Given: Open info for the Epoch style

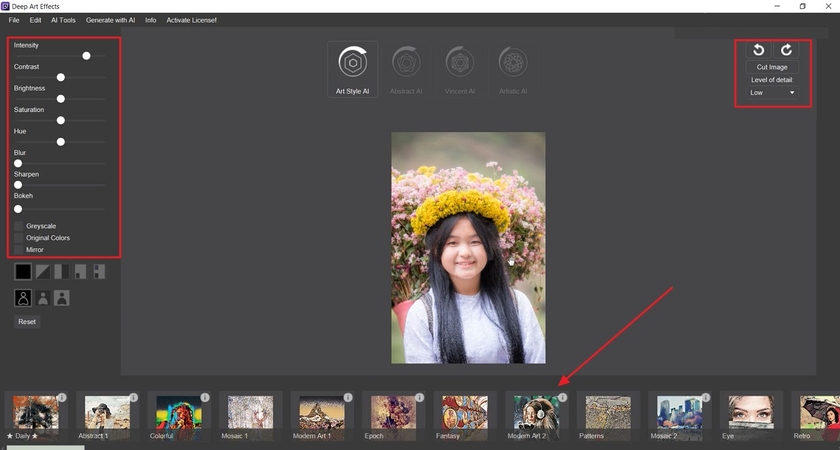Looking at the screenshot, I should pos(419,398).
